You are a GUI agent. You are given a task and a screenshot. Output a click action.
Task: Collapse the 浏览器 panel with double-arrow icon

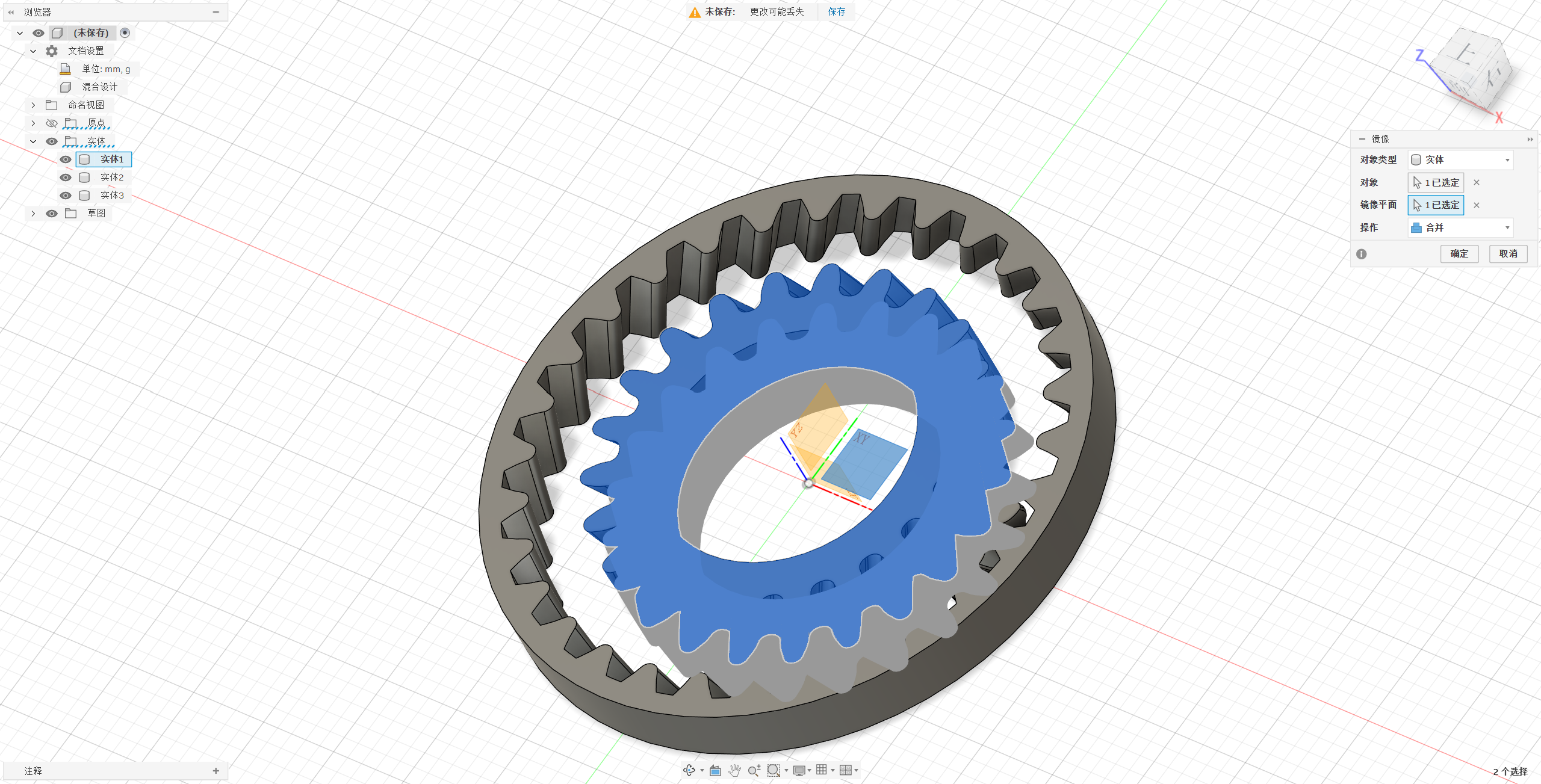[11, 12]
